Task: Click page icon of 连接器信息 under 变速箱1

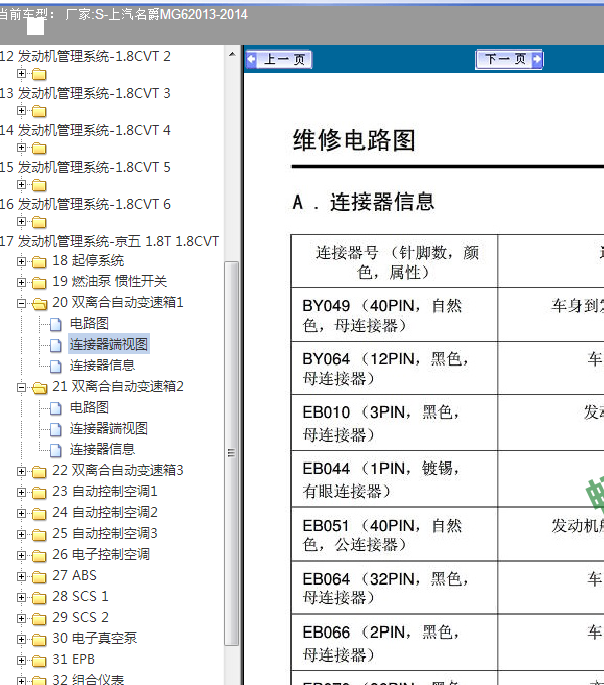Action: pos(55,366)
